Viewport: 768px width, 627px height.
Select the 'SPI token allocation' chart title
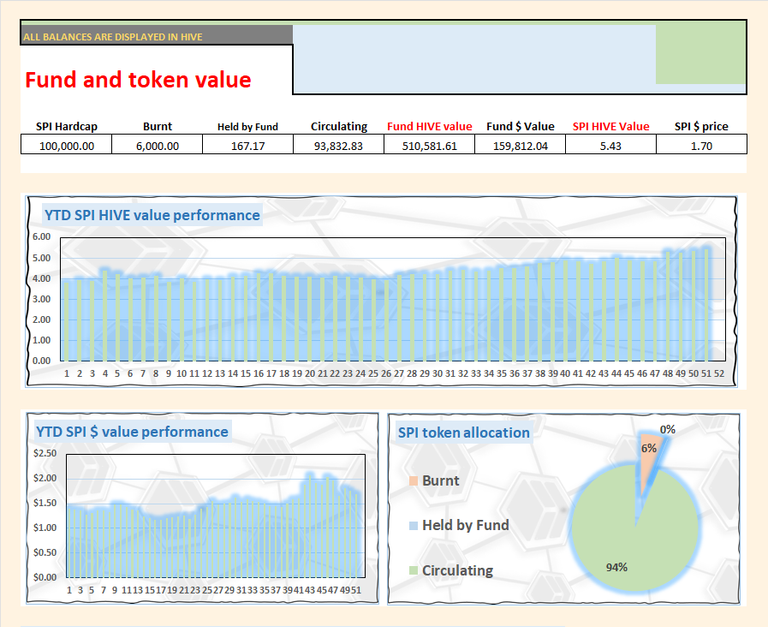(x=464, y=433)
